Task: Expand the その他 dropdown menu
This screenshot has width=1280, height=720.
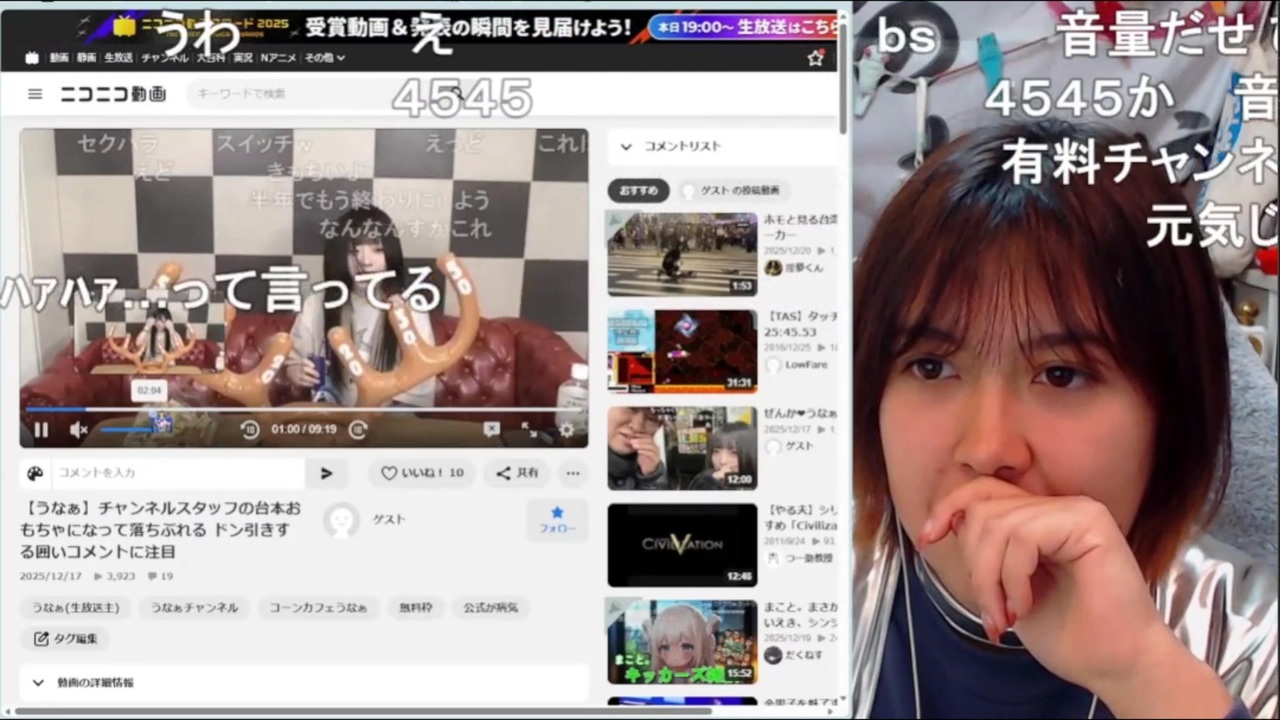Action: [x=325, y=58]
